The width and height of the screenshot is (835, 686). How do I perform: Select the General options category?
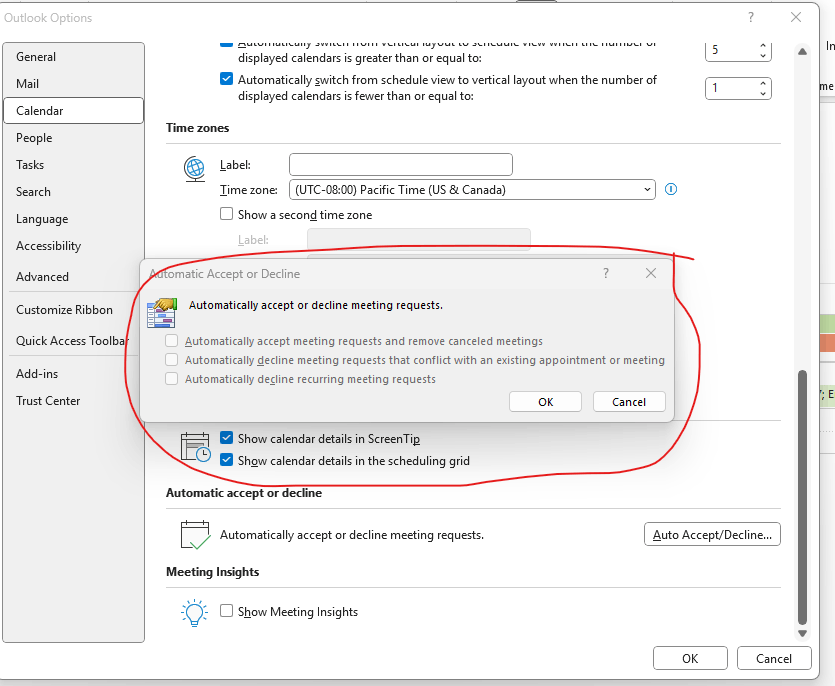tap(73, 57)
